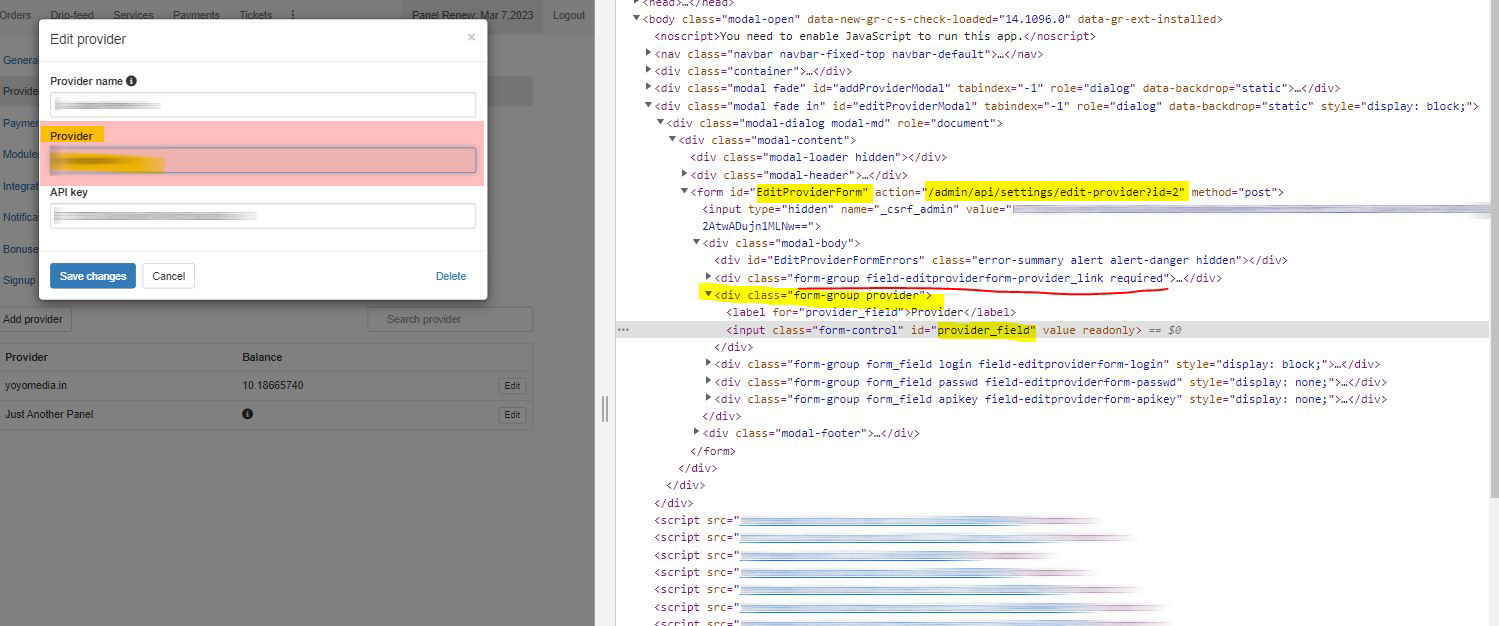Click the Just Another Panel provider name
This screenshot has height=626, width=1499.
pyautogui.click(x=49, y=414)
